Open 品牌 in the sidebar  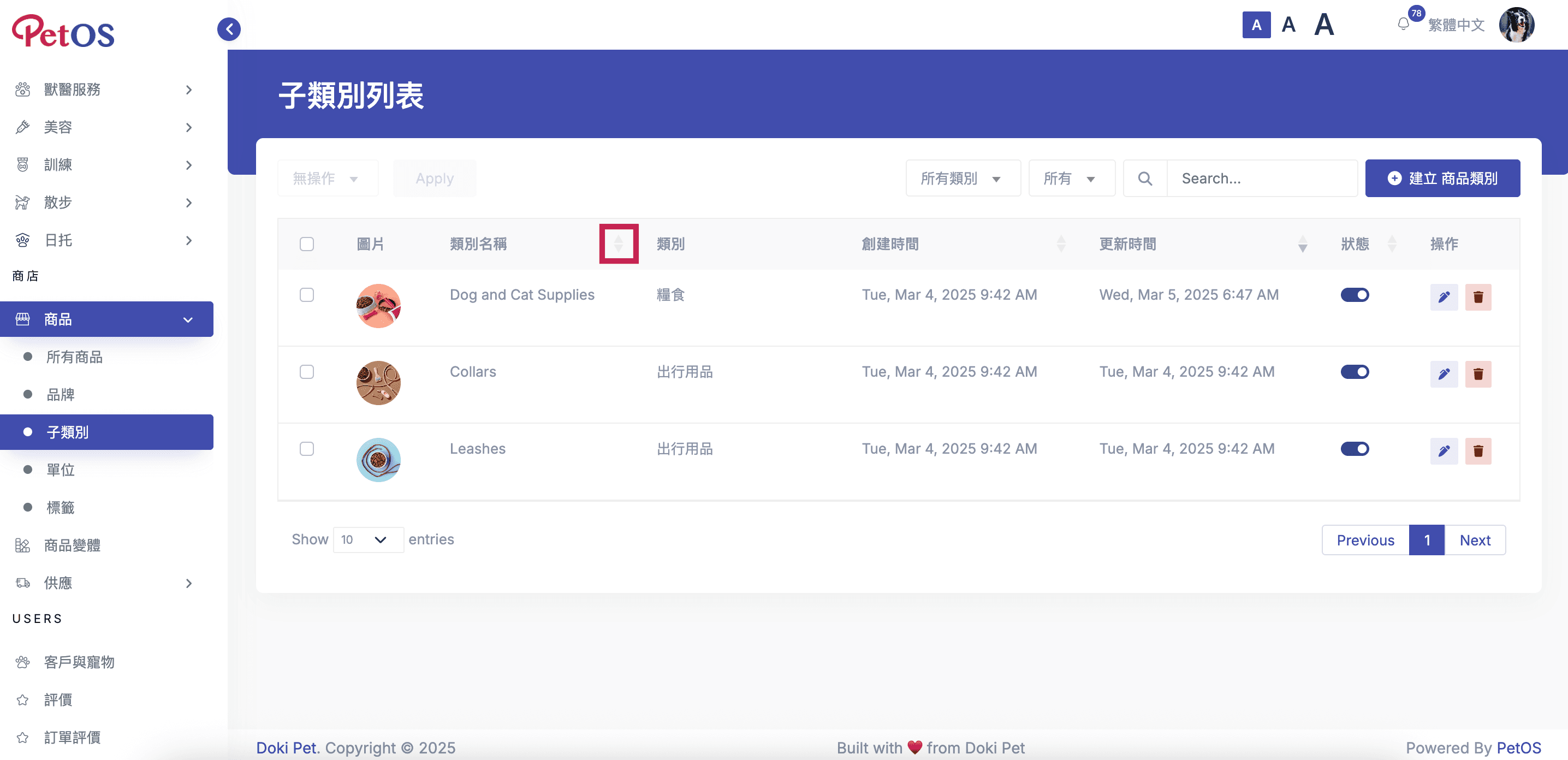click(60, 394)
